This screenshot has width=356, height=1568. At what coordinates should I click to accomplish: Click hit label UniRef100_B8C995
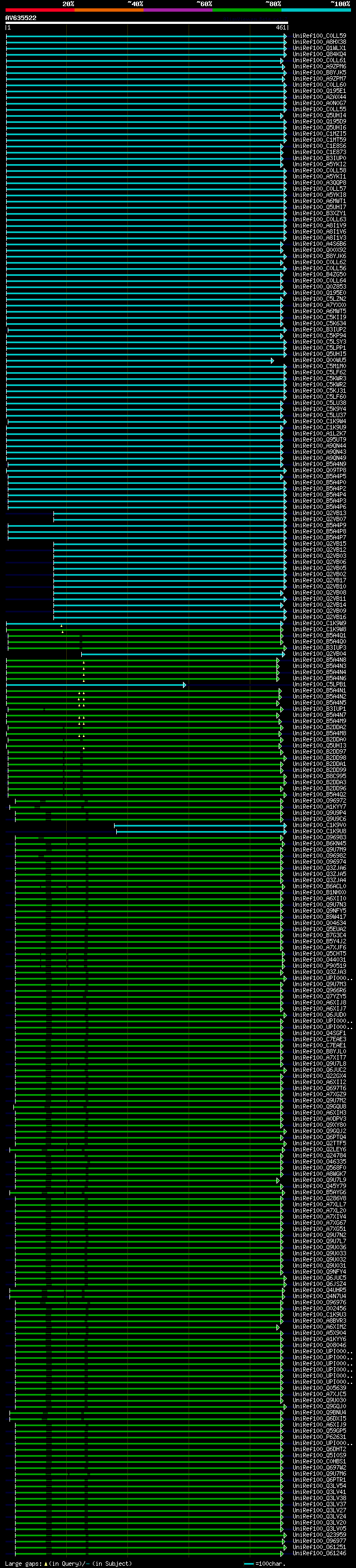point(319,776)
